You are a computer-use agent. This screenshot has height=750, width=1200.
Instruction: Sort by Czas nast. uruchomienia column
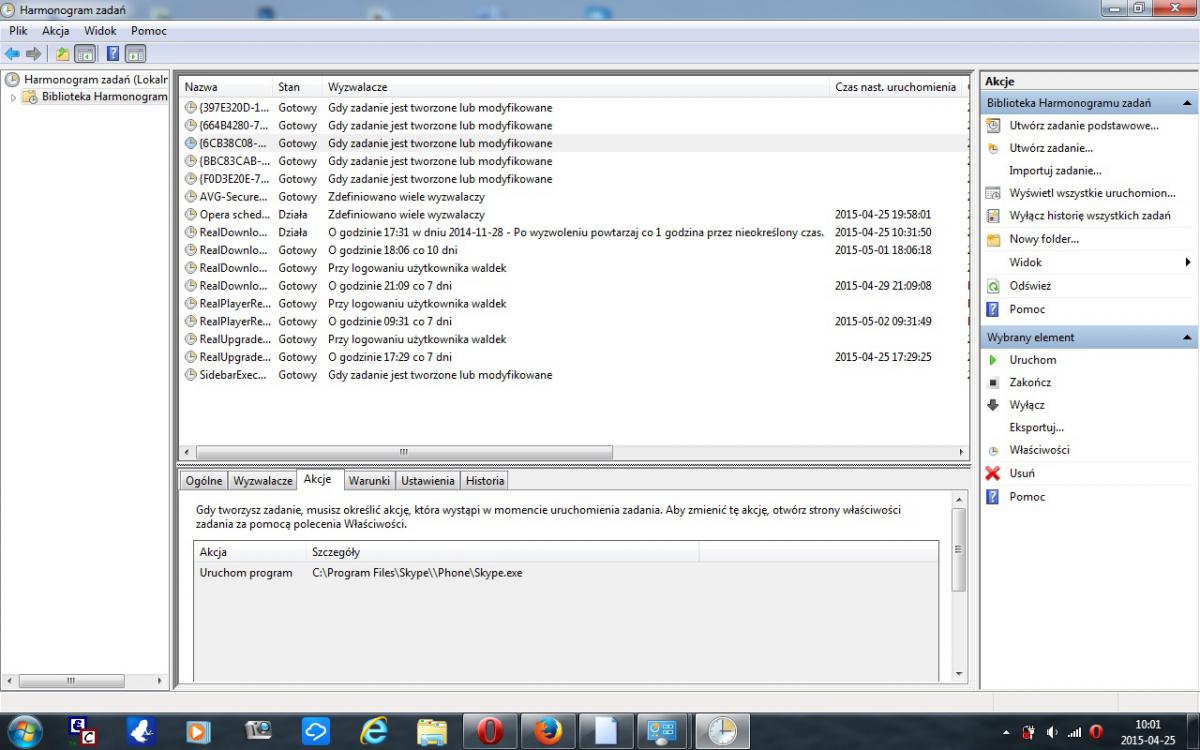pos(895,87)
